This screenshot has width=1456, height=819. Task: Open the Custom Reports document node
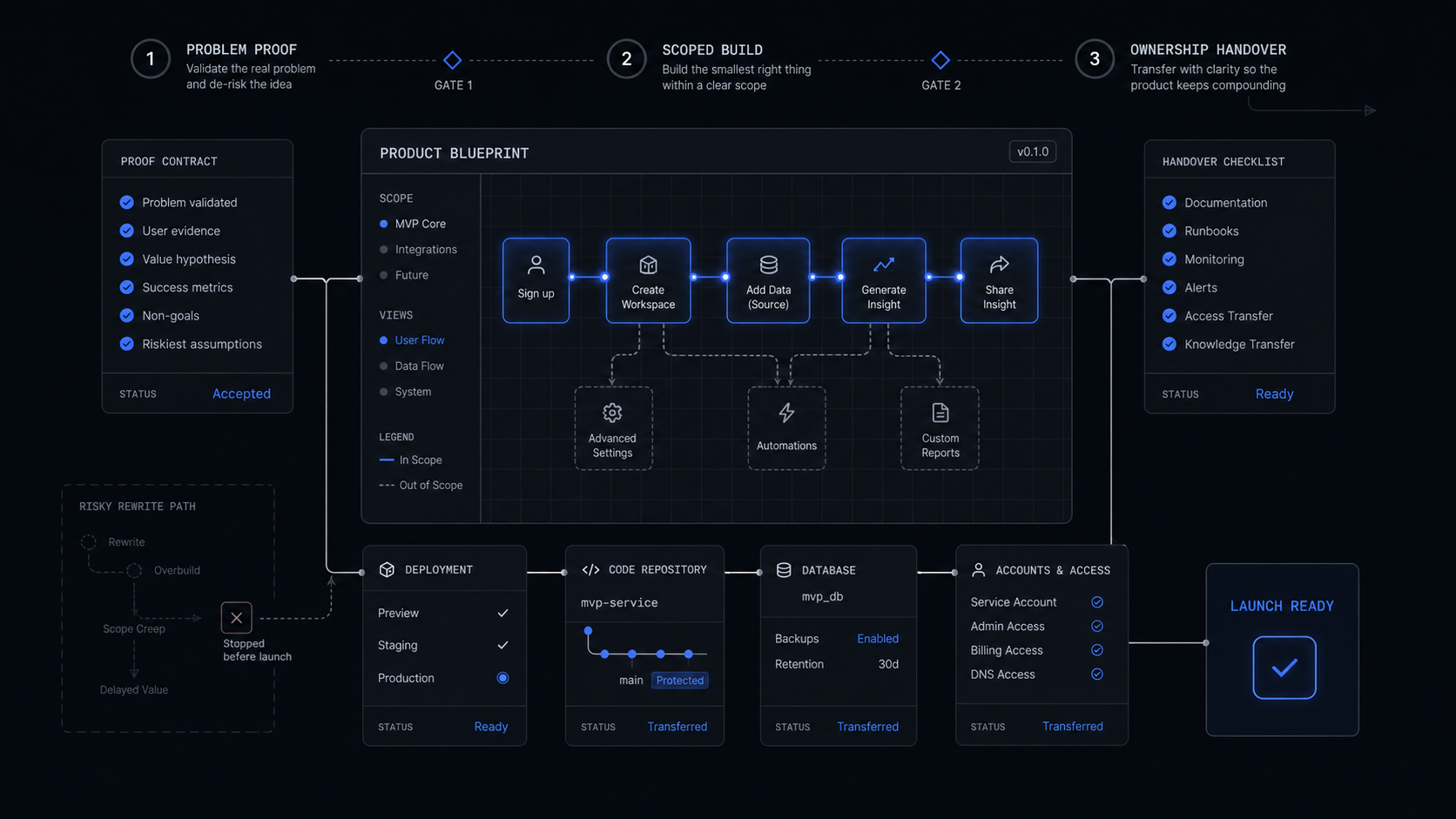[940, 428]
